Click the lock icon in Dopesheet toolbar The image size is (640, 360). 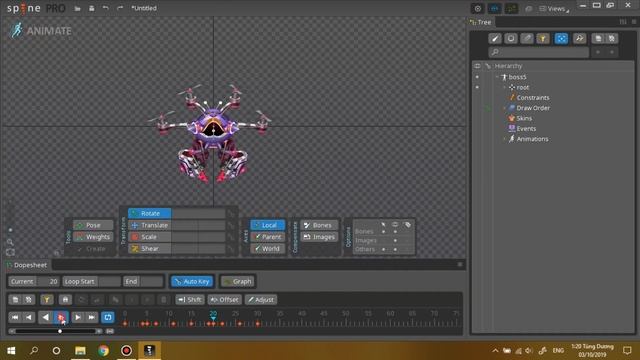click(x=65, y=300)
